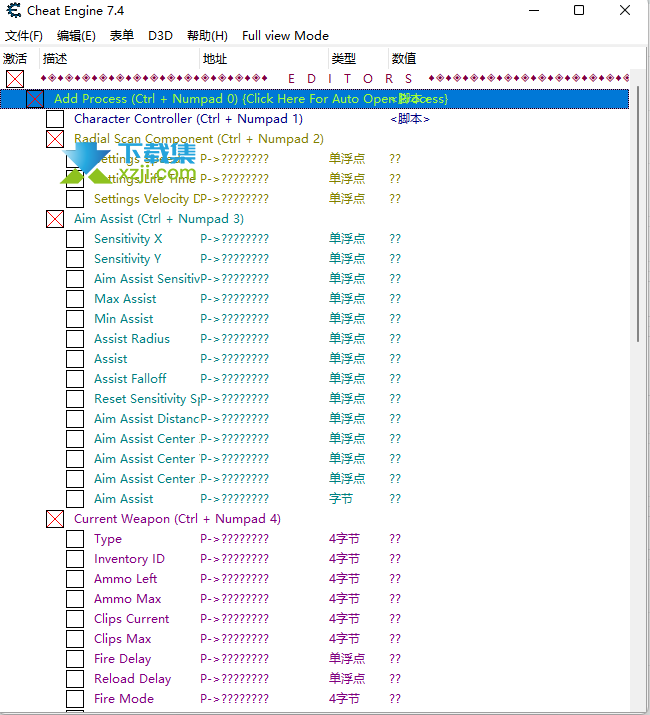
Task: Toggle the Radial Scan Component group checkbox
Action: [x=55, y=139]
